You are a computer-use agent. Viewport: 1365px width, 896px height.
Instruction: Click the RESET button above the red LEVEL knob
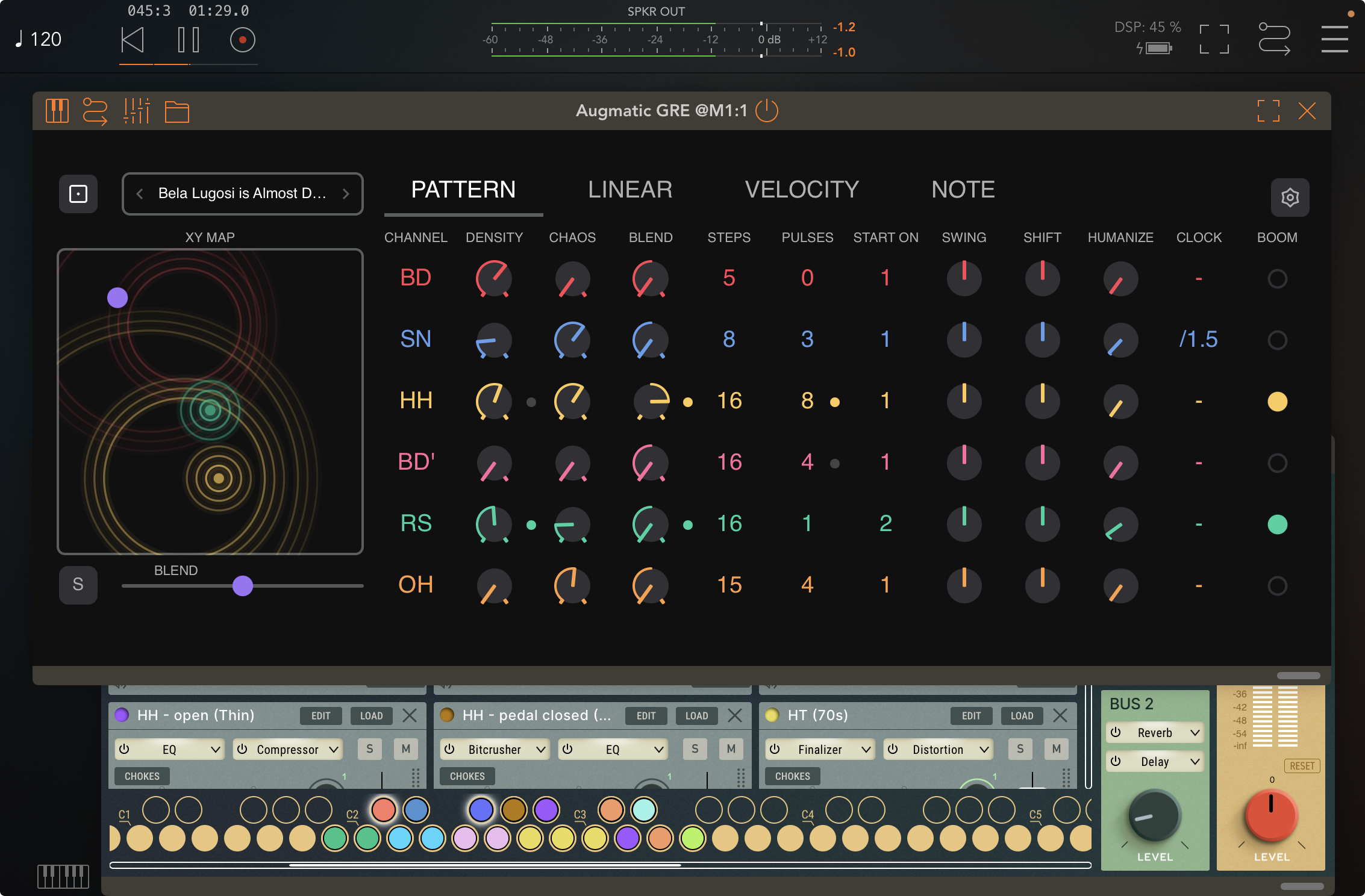[1302, 766]
